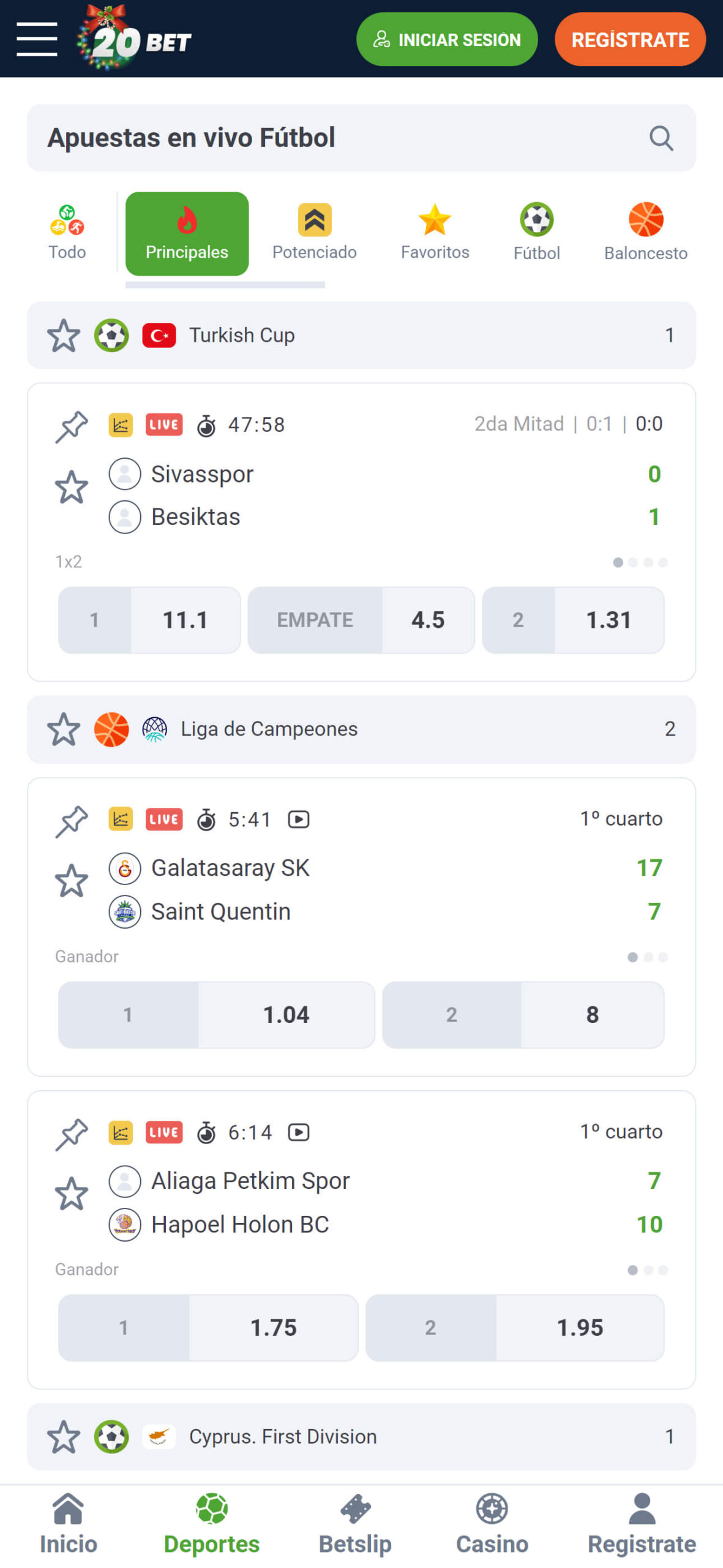Viewport: 723px width, 1568px height.
Task: Favorite the Turkish Cup league
Action: point(64,335)
